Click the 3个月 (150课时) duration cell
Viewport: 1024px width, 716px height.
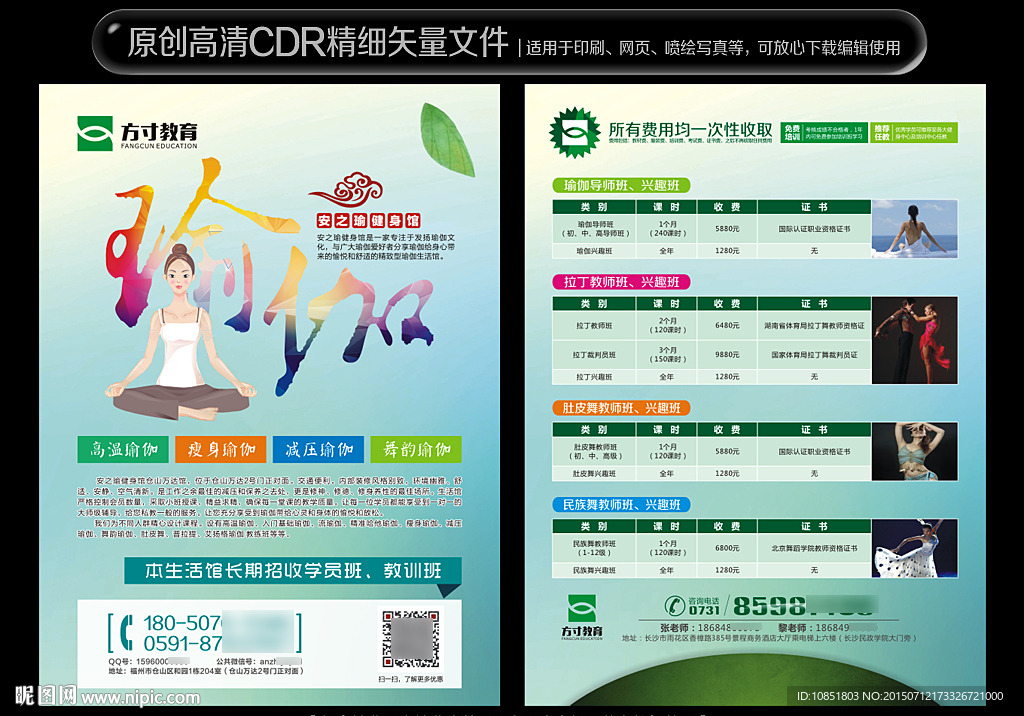pyautogui.click(x=666, y=355)
